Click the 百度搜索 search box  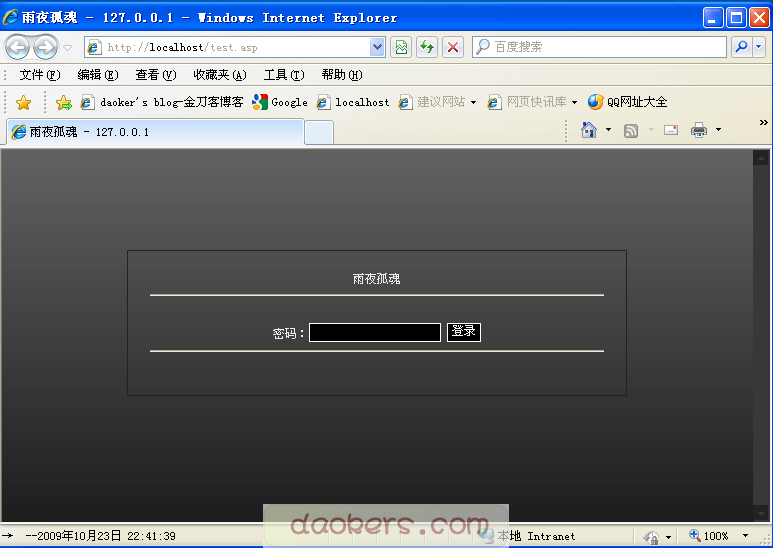click(599, 47)
